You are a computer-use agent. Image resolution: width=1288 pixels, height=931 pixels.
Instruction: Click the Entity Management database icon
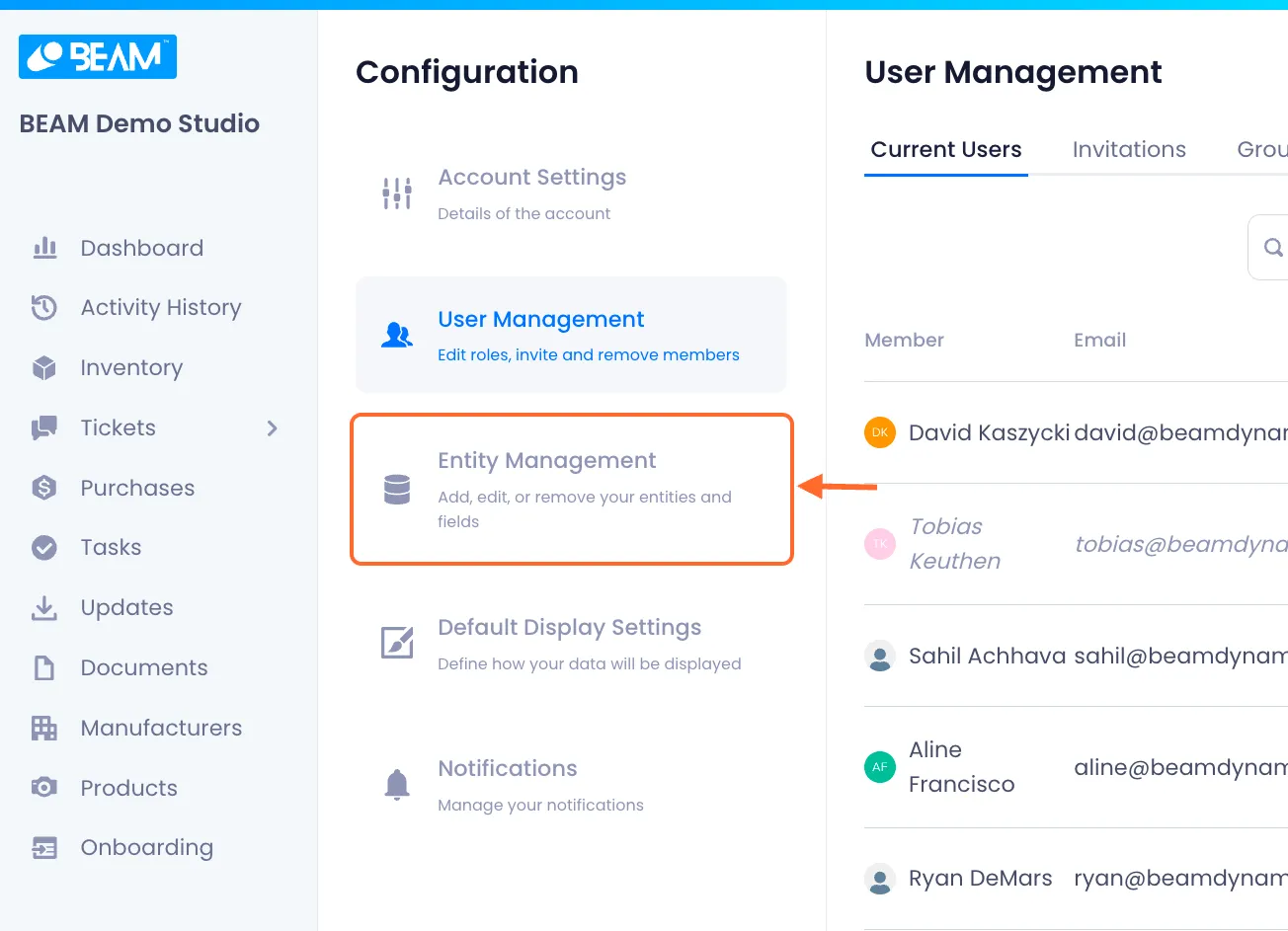click(397, 490)
